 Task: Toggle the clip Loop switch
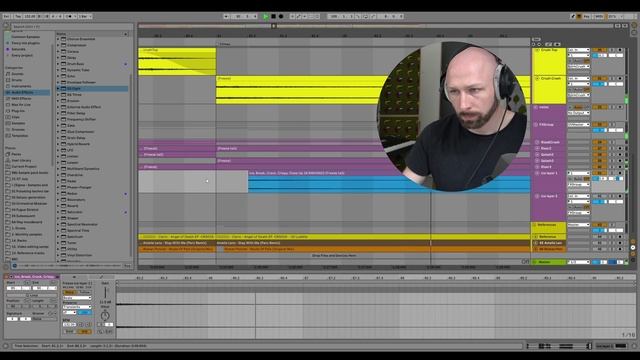(33, 295)
